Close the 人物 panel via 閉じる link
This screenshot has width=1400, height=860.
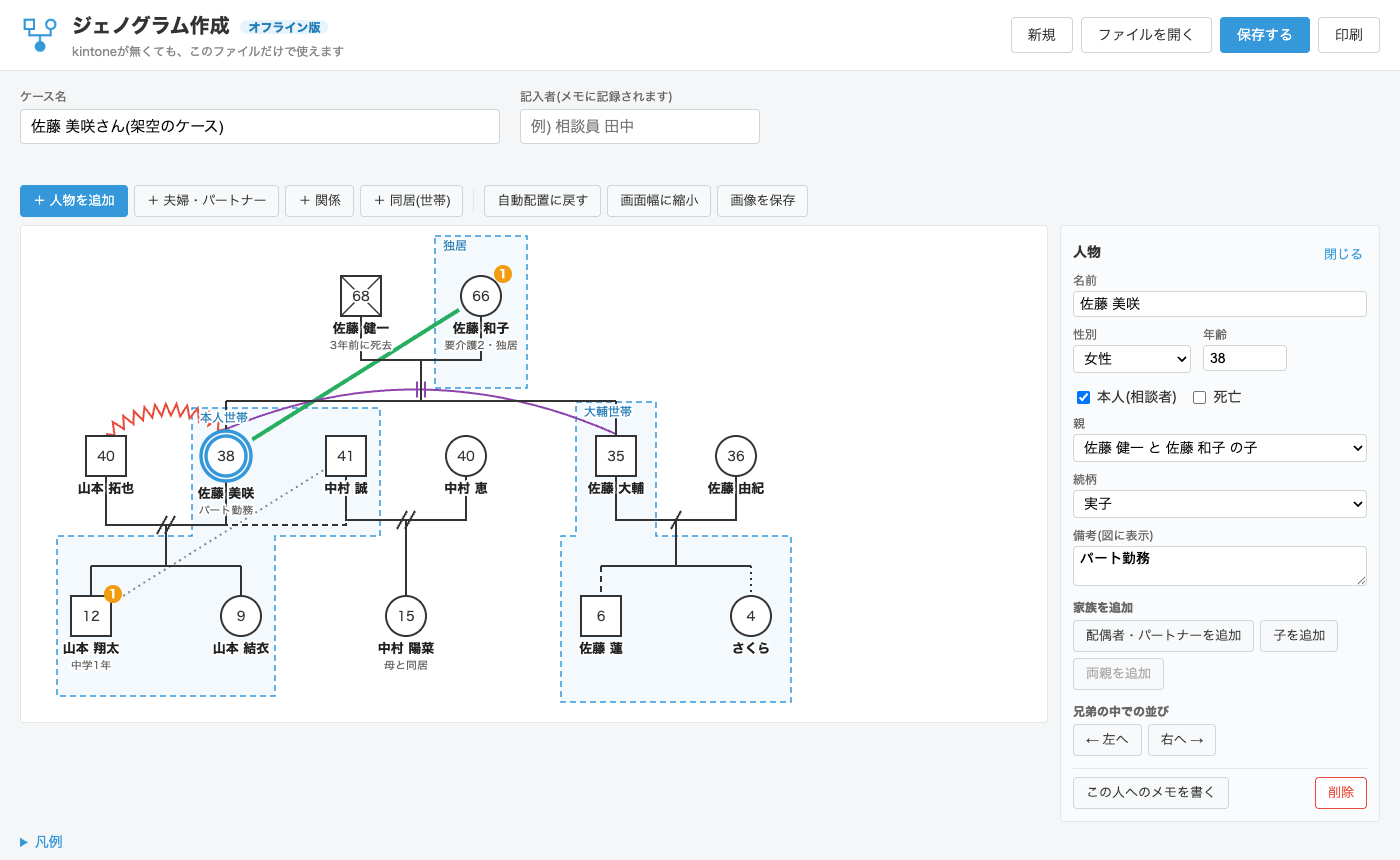point(1343,254)
